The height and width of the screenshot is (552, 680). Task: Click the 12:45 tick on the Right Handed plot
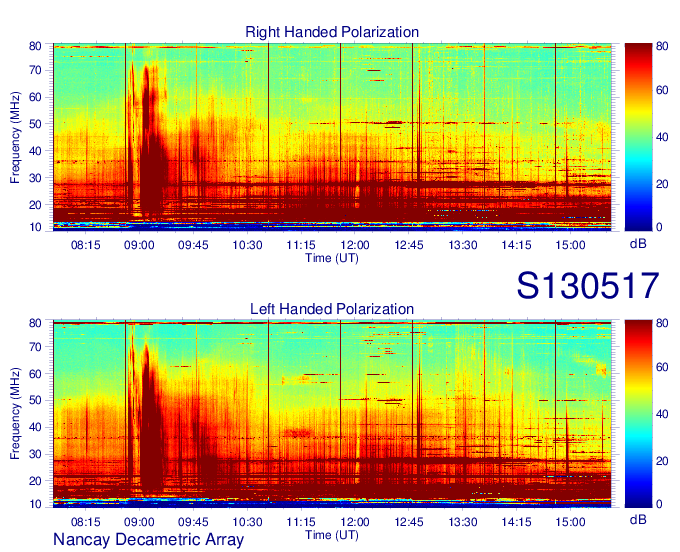coord(409,245)
